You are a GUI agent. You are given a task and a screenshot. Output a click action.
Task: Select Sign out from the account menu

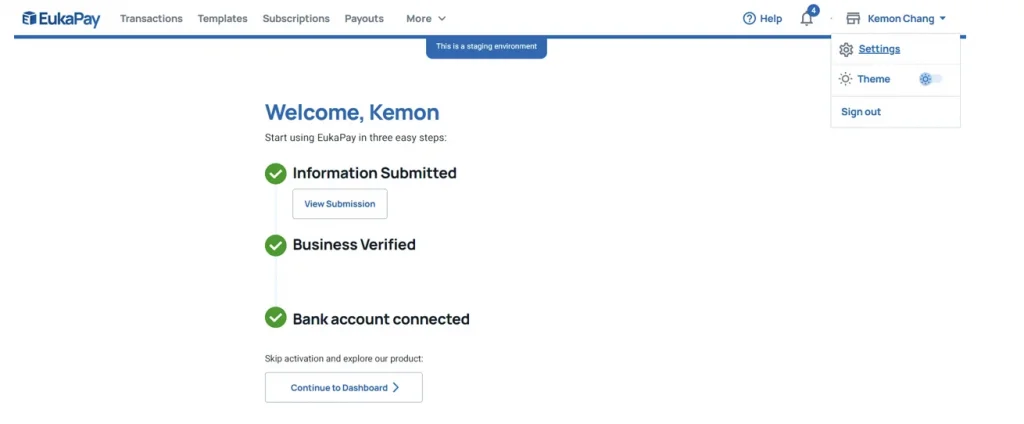(x=861, y=112)
